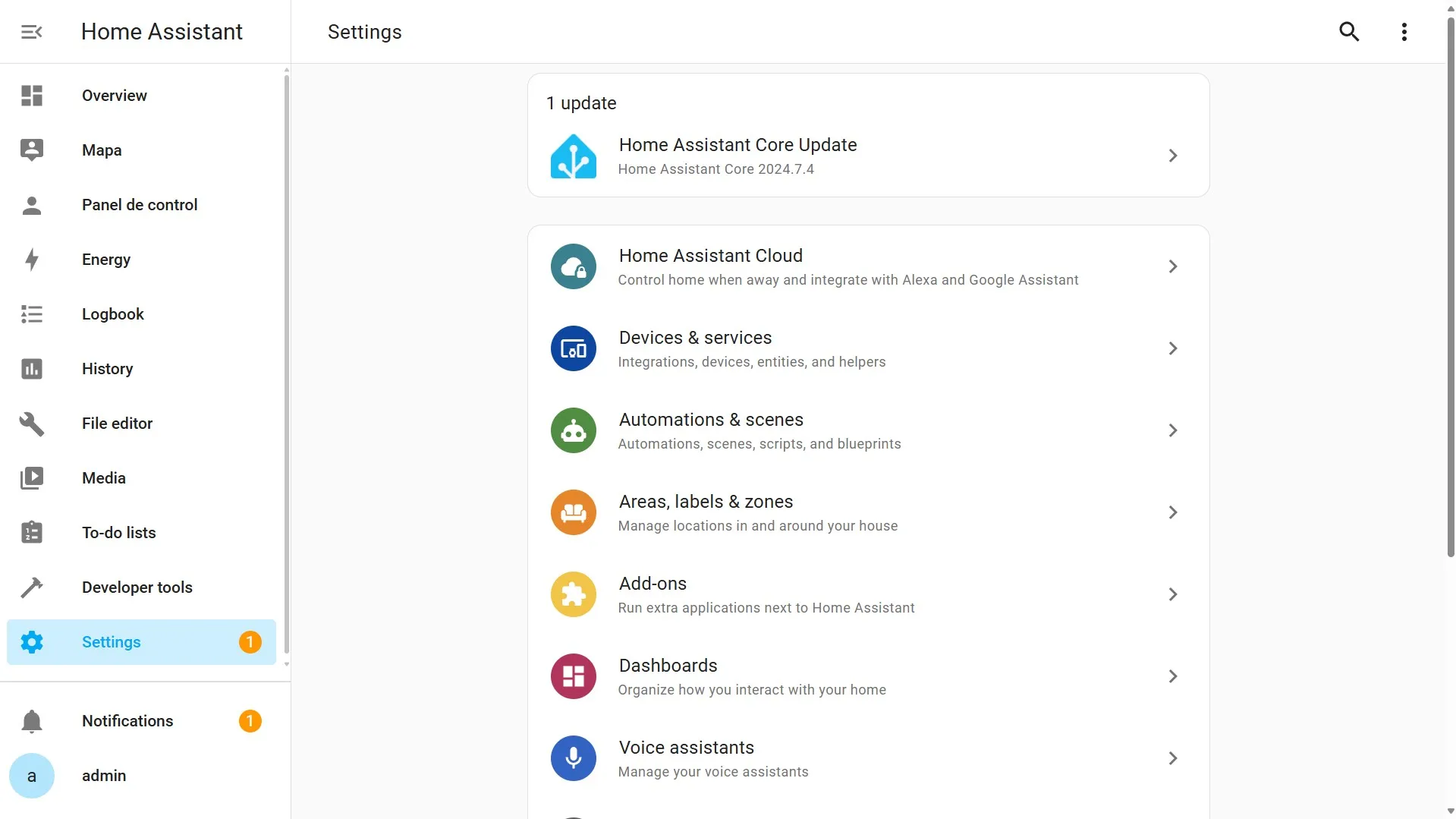The image size is (1456, 819).
Task: Expand Areas, labels & zones with its chevron
Action: click(x=1173, y=512)
